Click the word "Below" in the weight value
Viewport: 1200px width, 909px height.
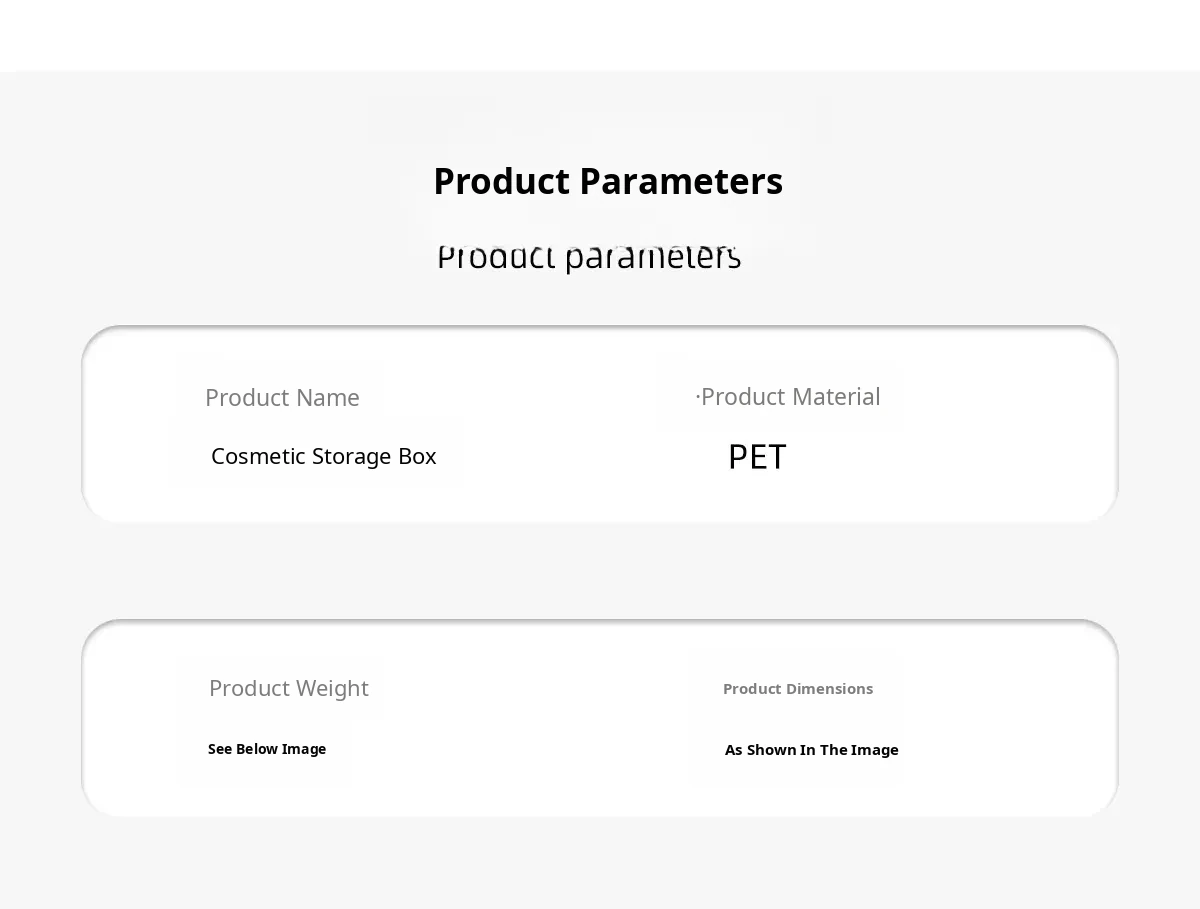(257, 749)
